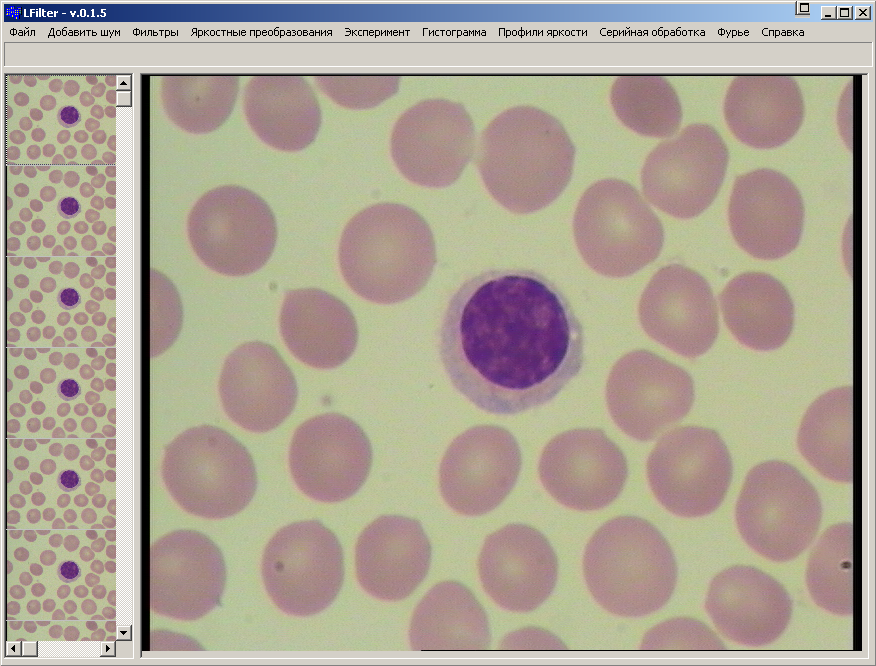The height and width of the screenshot is (666, 876).
Task: Open the Эксперимент menu
Action: (377, 32)
